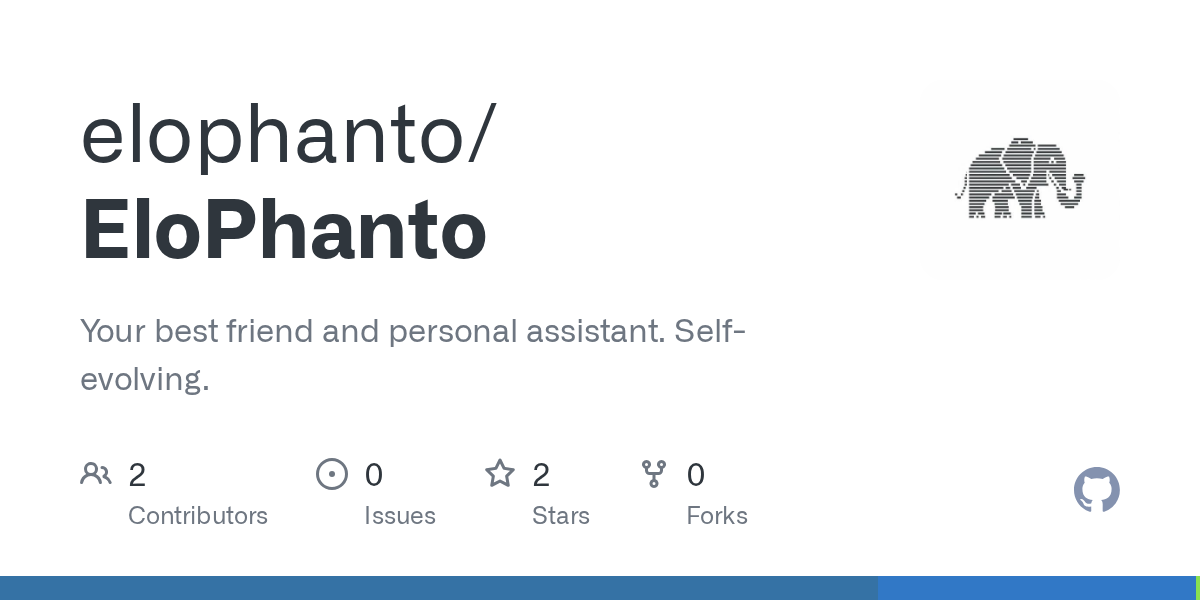Click the Contributors label

click(198, 516)
